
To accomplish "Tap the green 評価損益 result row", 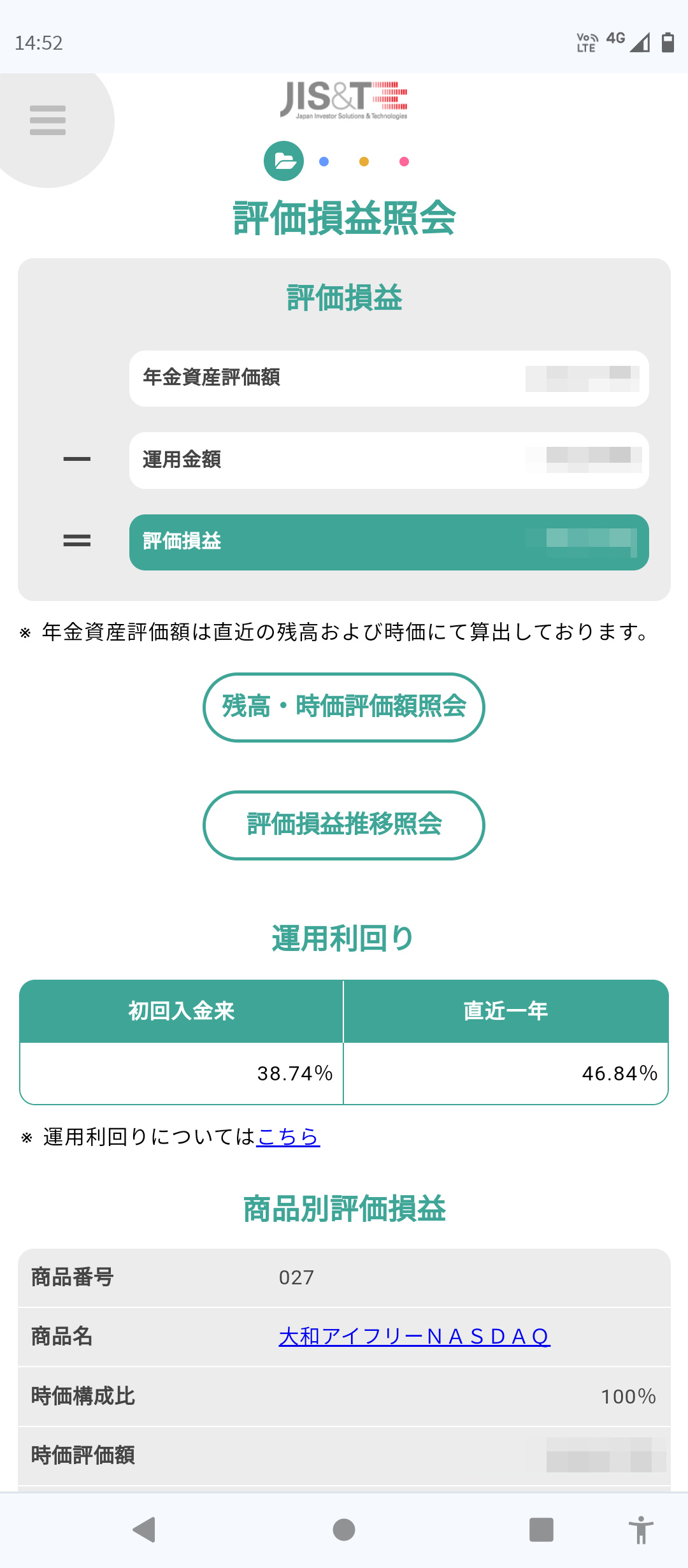I will tap(389, 542).
